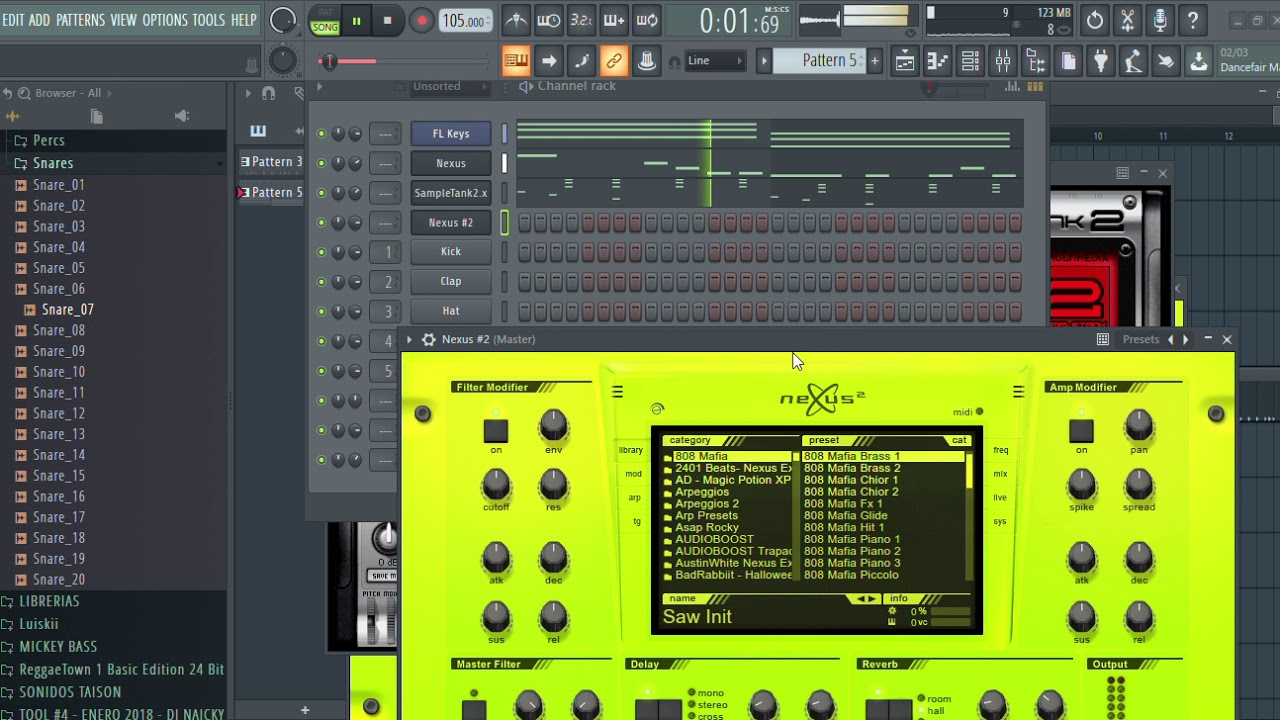
Task: Select Snare_12 in the browser
Action: tap(58, 414)
